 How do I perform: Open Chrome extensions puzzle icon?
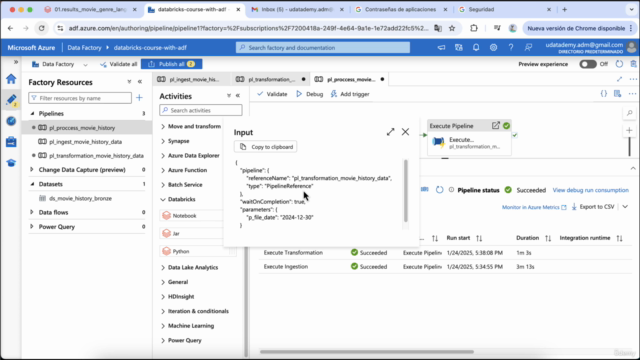(474, 28)
